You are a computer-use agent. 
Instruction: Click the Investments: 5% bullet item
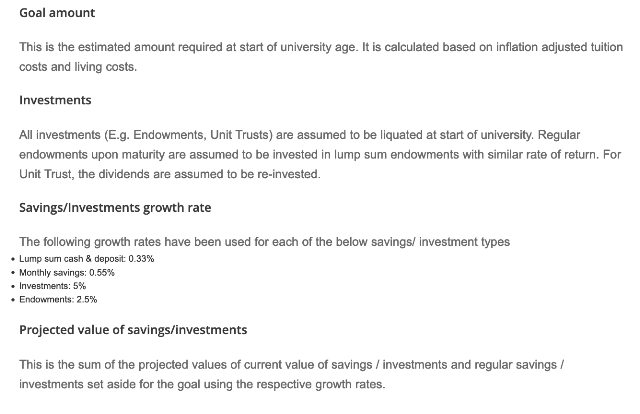point(53,286)
